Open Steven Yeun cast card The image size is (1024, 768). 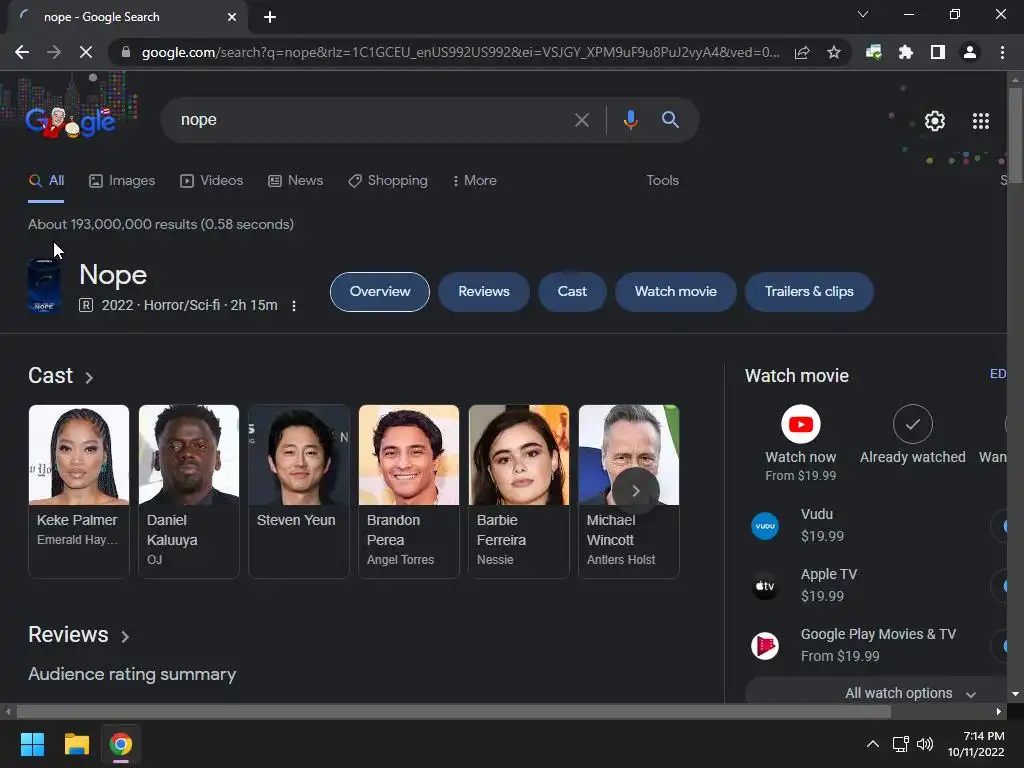click(298, 491)
